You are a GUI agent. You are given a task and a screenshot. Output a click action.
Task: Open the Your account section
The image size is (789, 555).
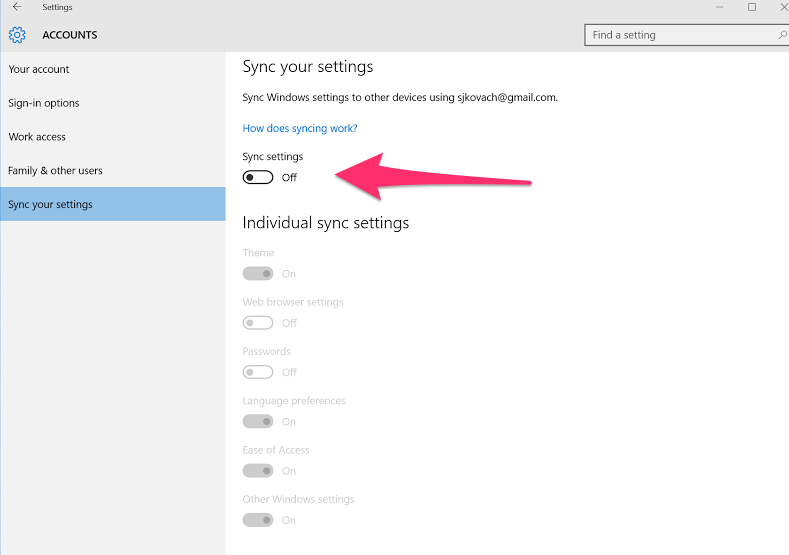coord(113,69)
